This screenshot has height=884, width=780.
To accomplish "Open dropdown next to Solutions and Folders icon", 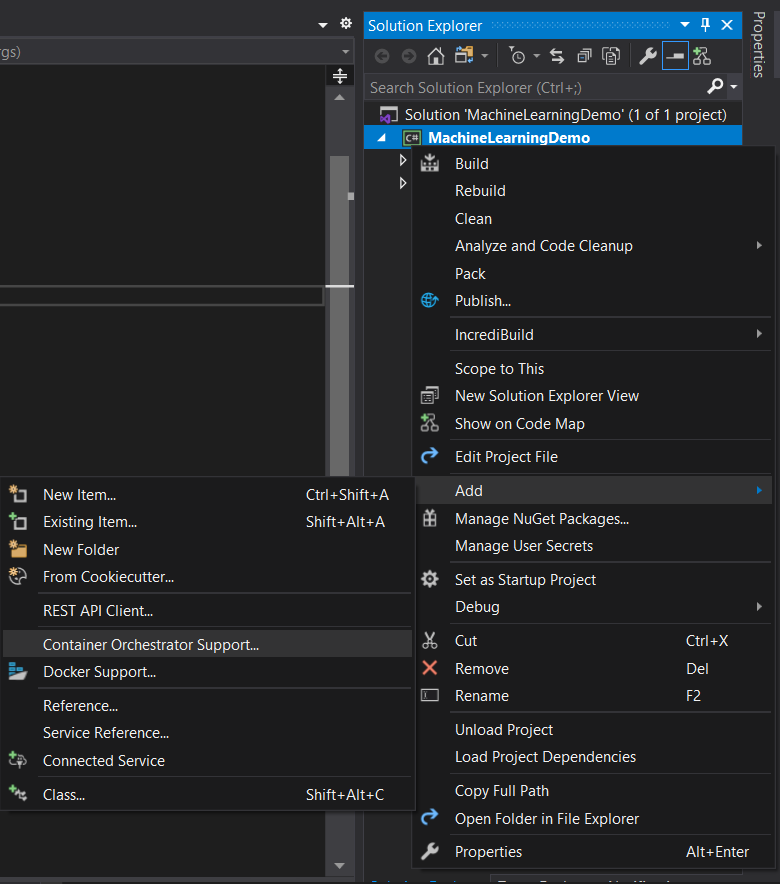I will tap(485, 56).
